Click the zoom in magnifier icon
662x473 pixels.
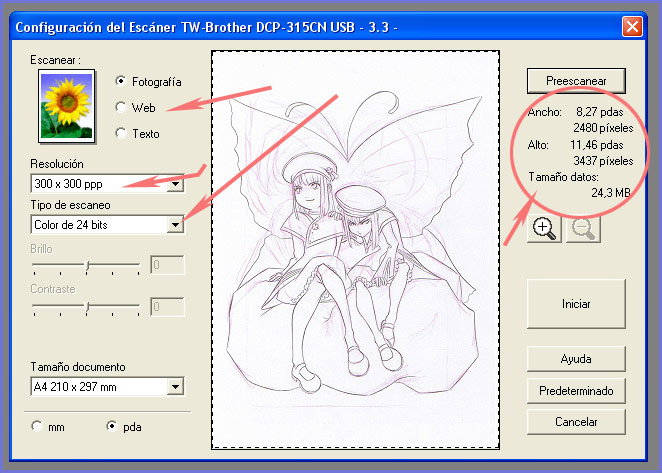(544, 228)
